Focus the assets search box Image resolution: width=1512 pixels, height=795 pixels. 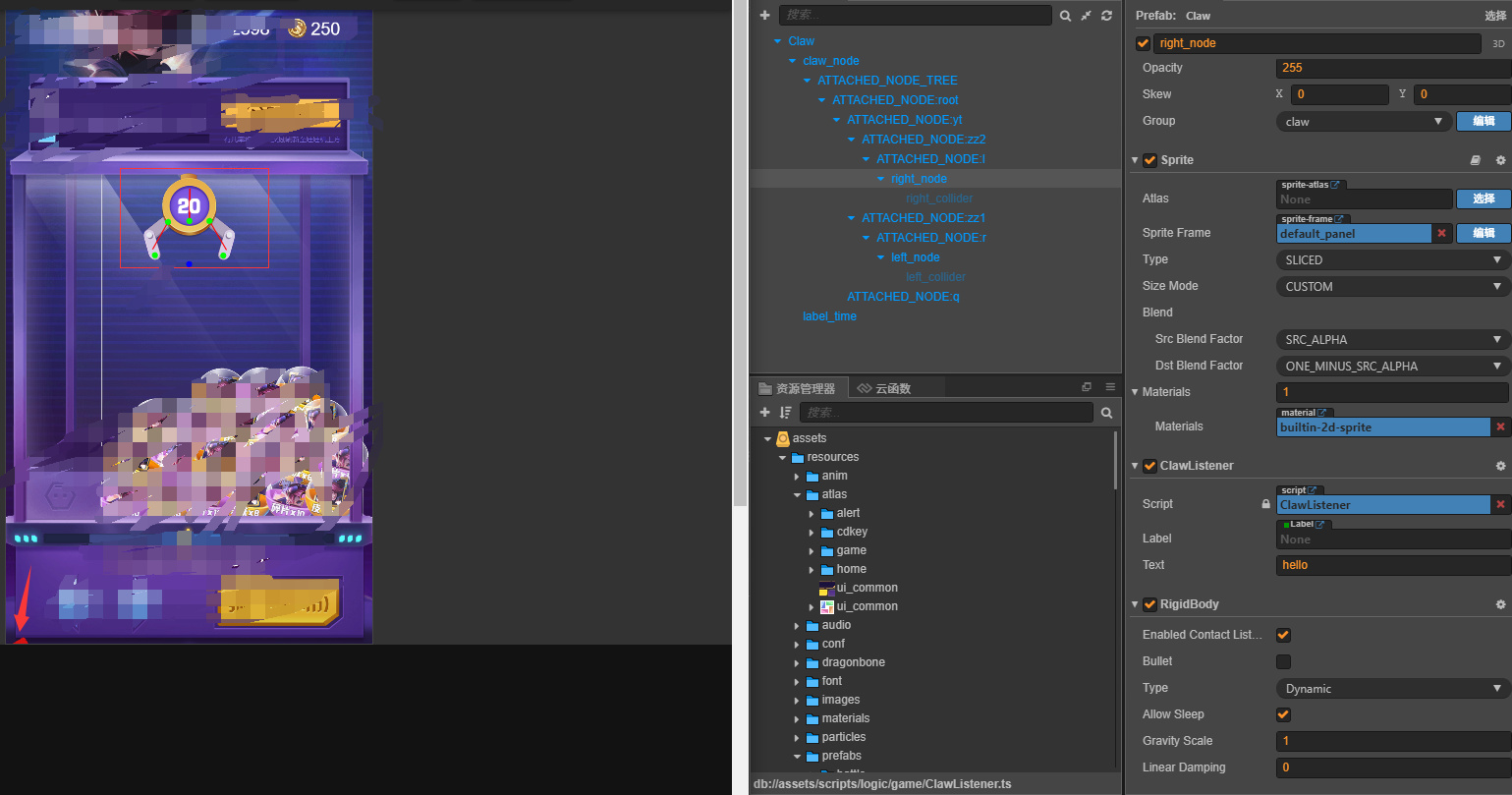(x=945, y=413)
